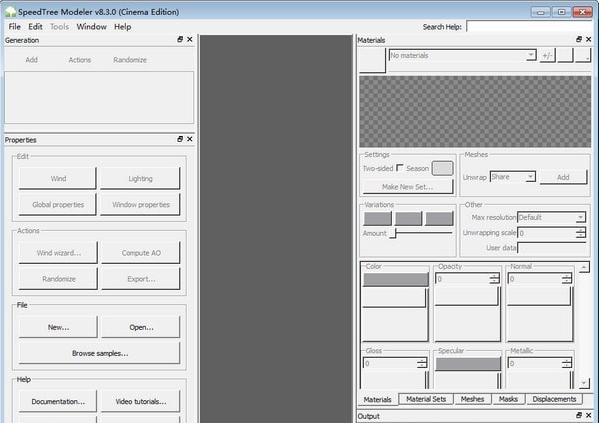
Task: Click the material maps scrollbar up arrow
Action: click(584, 267)
